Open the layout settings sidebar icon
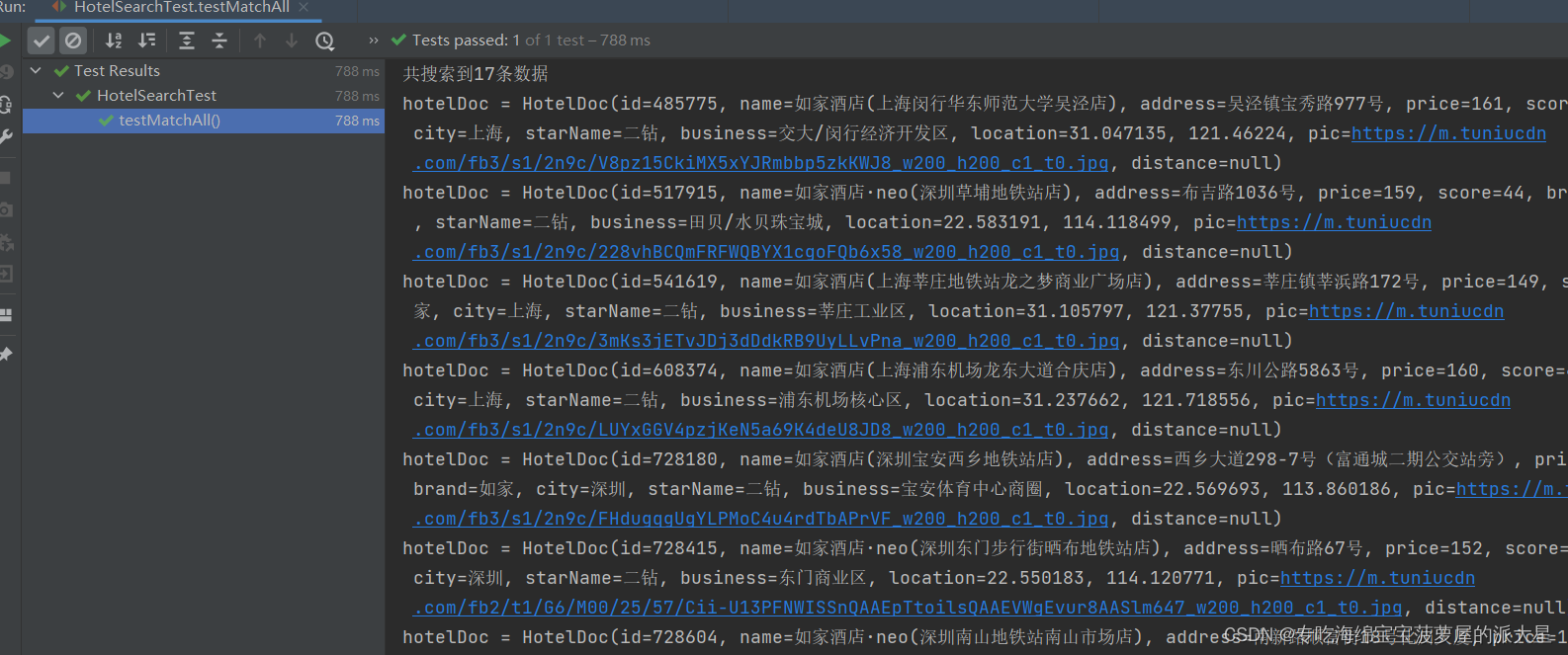 (5, 315)
